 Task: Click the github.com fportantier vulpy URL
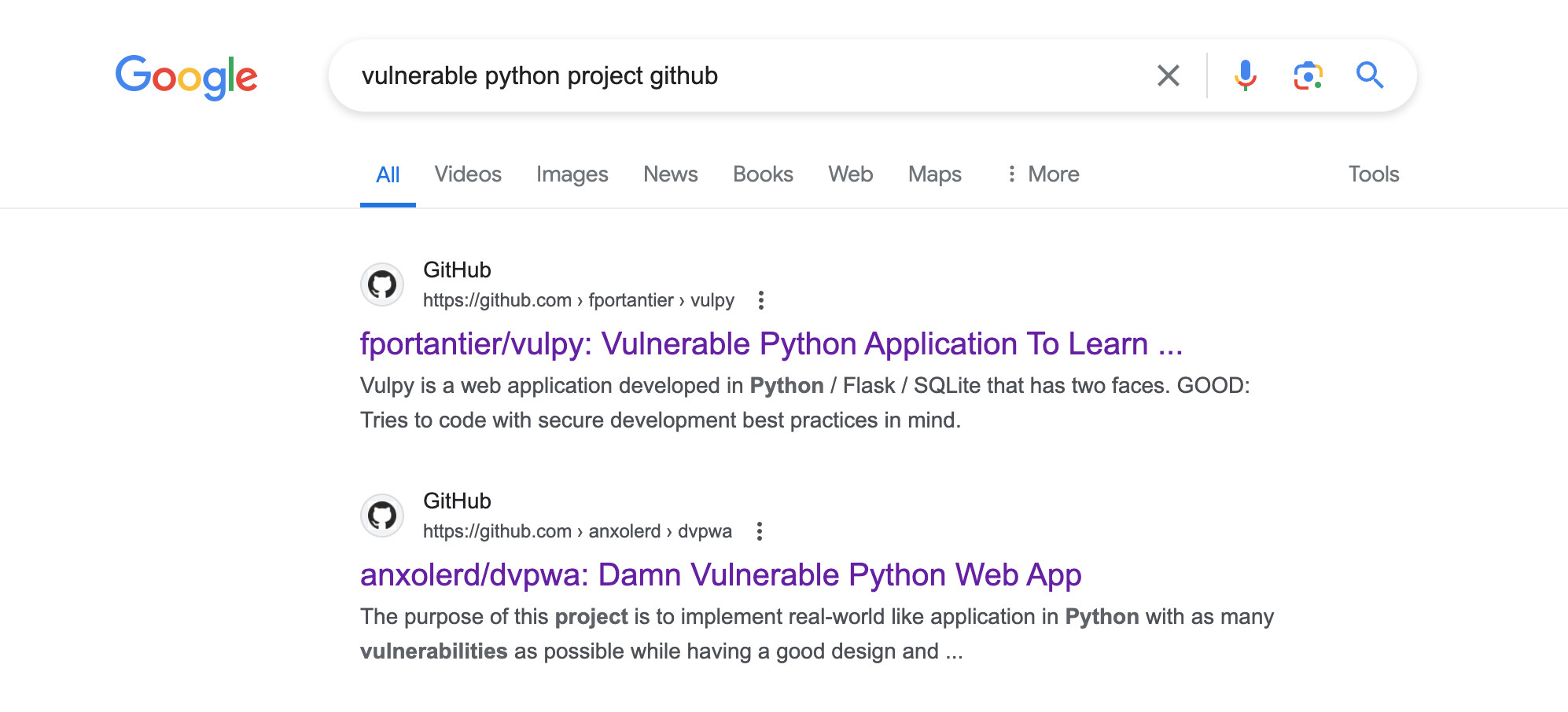[579, 300]
